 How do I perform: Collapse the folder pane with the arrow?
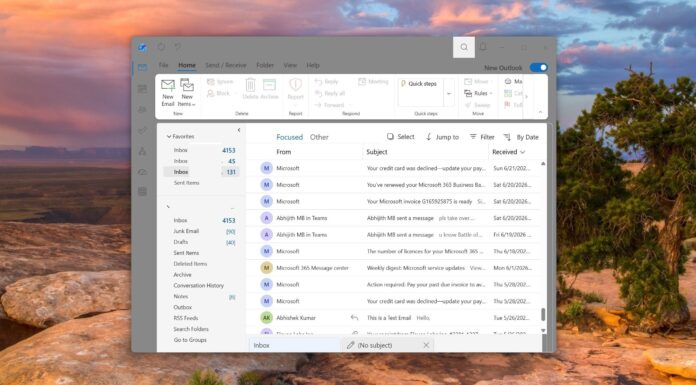[239, 130]
